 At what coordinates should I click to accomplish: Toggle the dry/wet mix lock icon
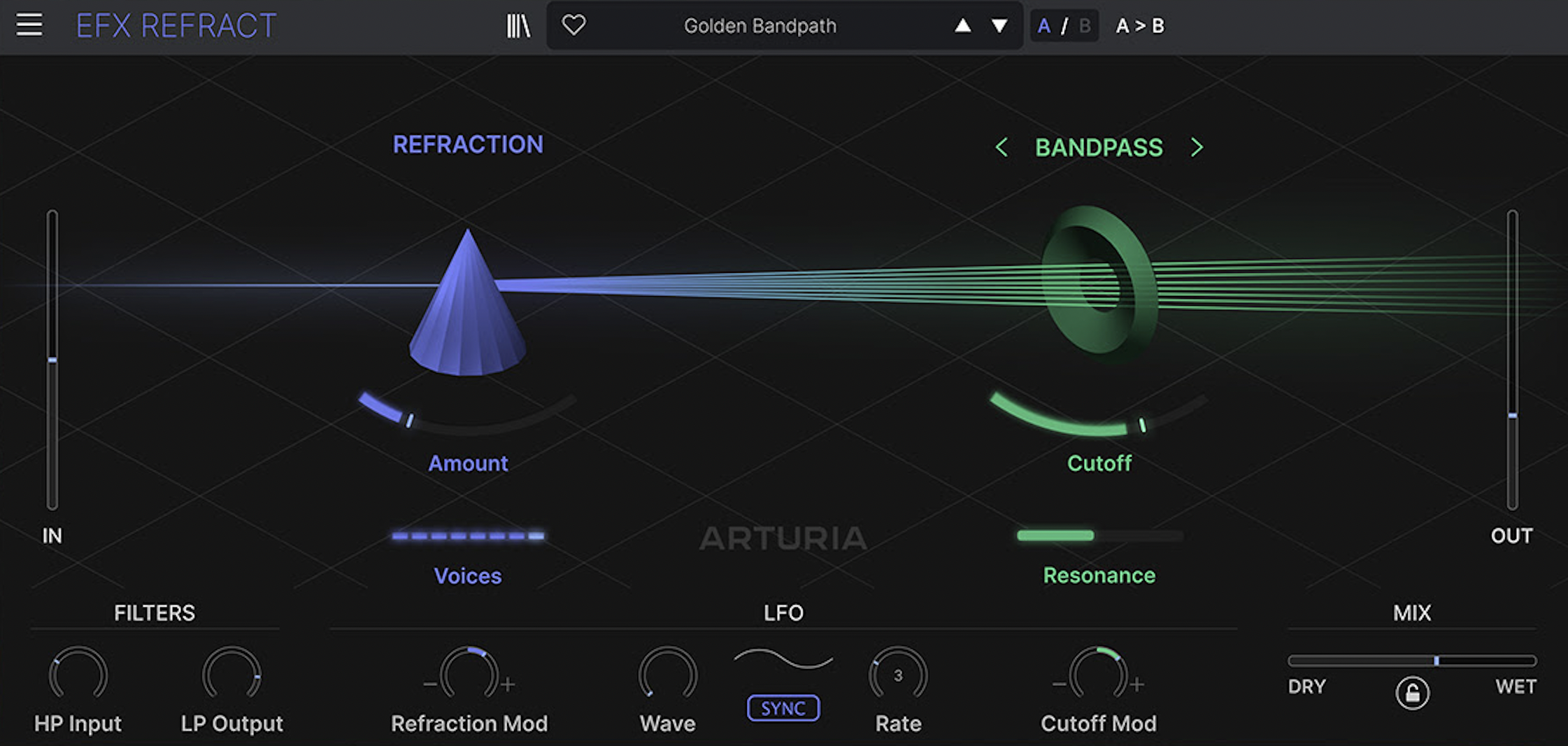pos(1412,693)
